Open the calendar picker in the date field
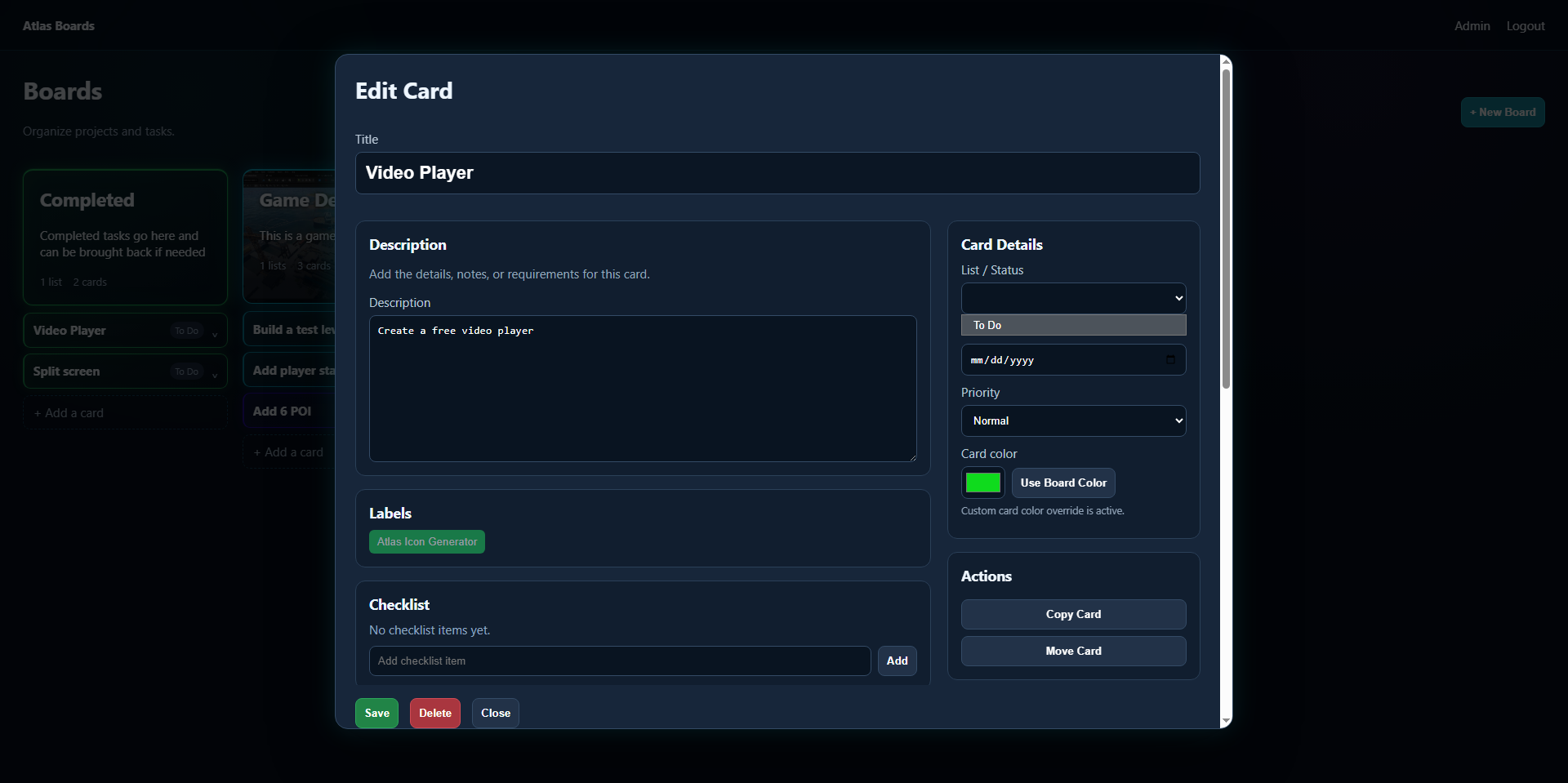This screenshot has width=1568, height=783. point(1170,360)
